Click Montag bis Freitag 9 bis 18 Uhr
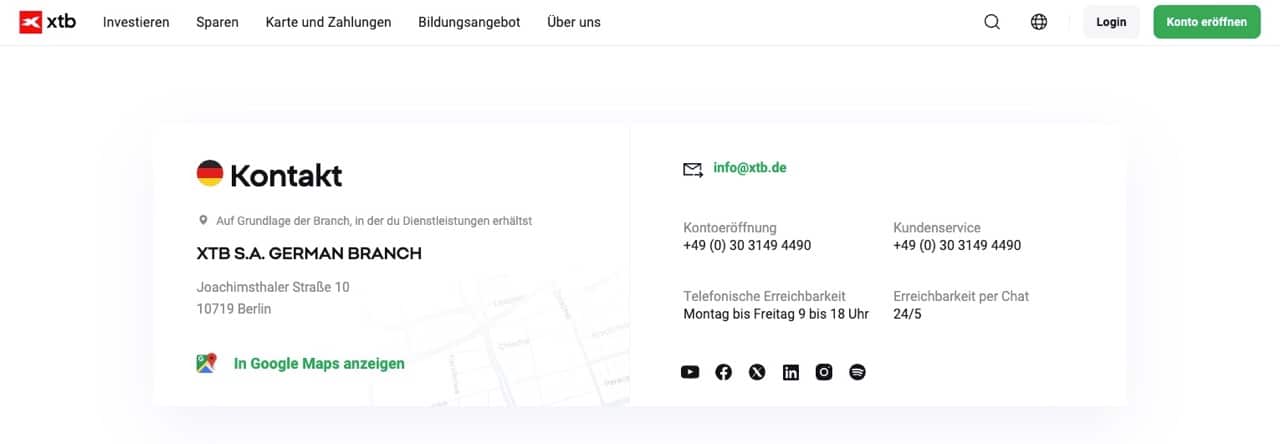Image resolution: width=1280 pixels, height=444 pixels. pos(776,314)
